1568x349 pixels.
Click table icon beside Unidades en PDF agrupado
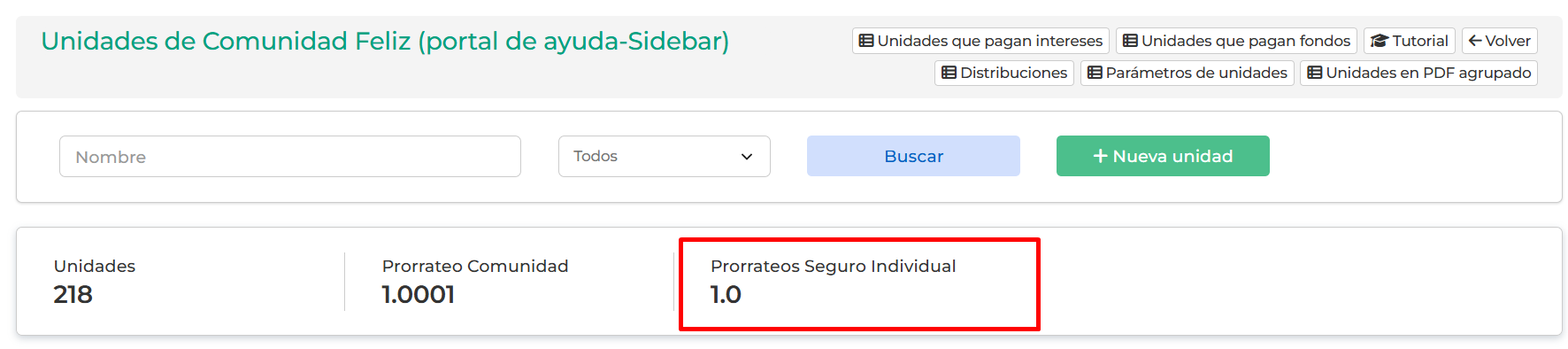(x=1315, y=73)
